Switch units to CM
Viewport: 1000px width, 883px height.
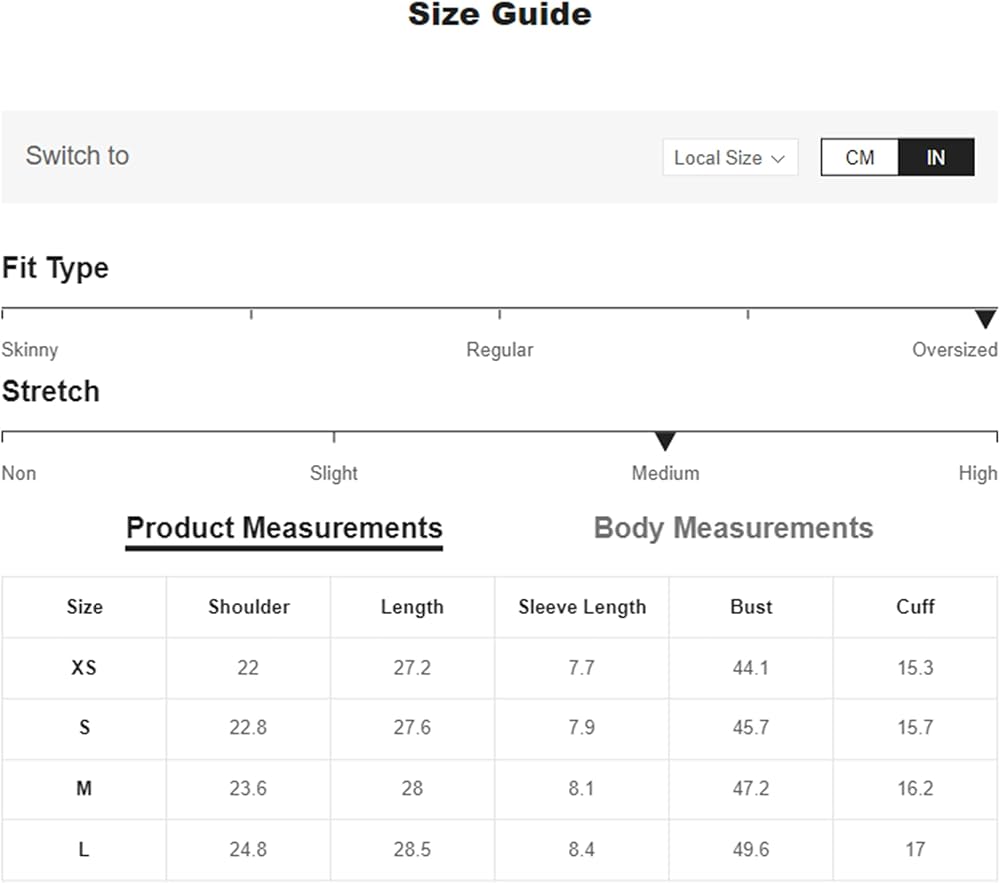[859, 157]
